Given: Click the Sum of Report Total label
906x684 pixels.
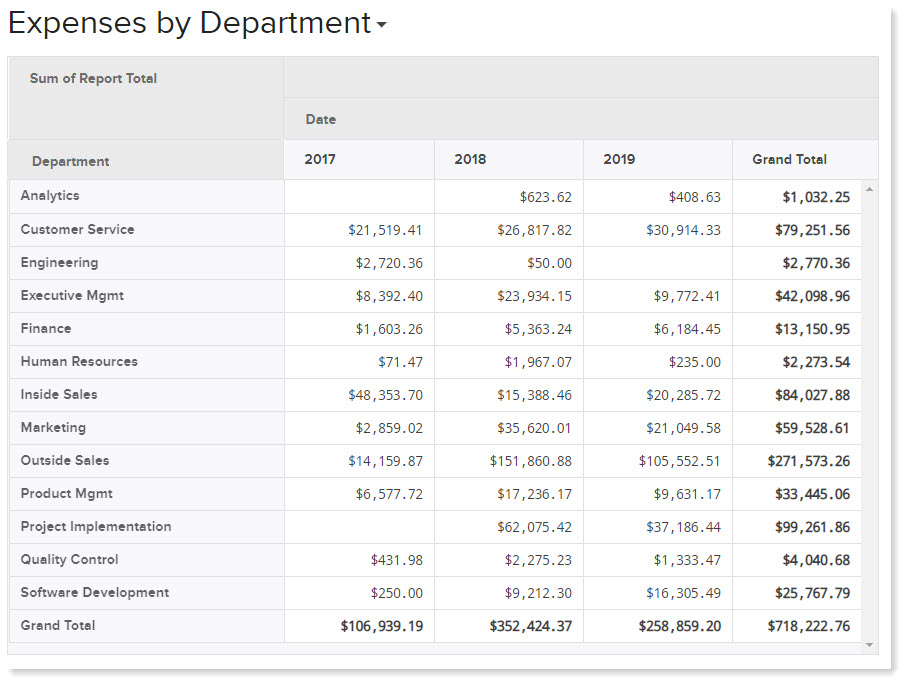Looking at the screenshot, I should click(93, 78).
